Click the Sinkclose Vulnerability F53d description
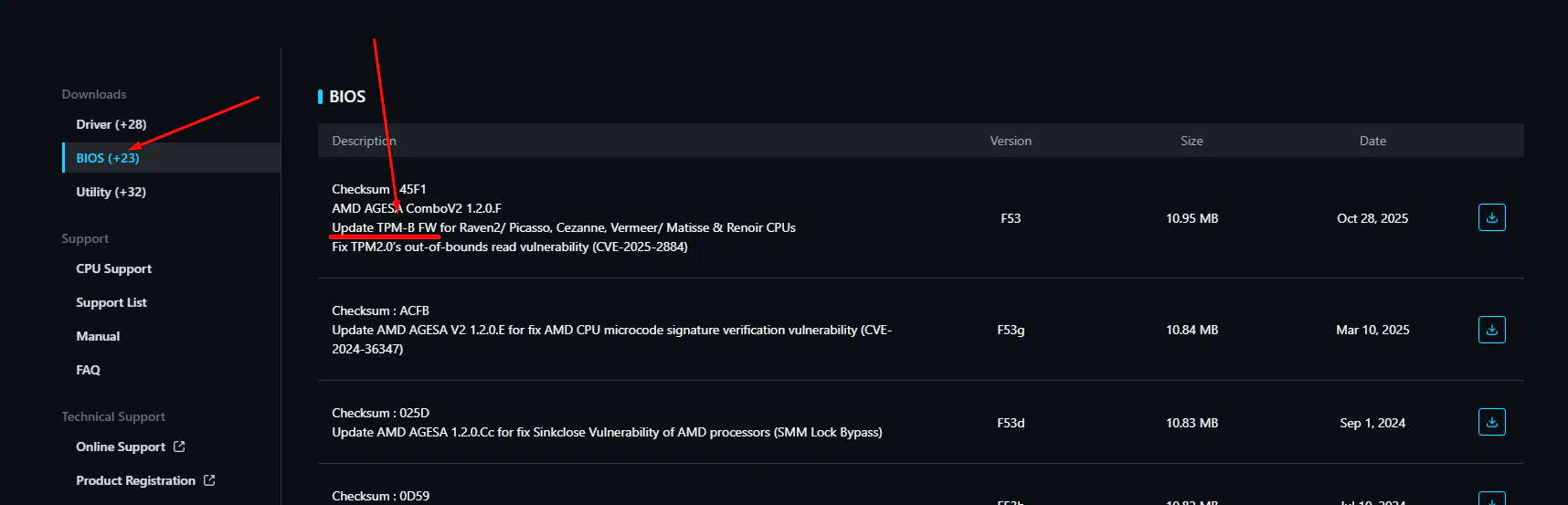The image size is (1568, 505). [x=607, y=432]
